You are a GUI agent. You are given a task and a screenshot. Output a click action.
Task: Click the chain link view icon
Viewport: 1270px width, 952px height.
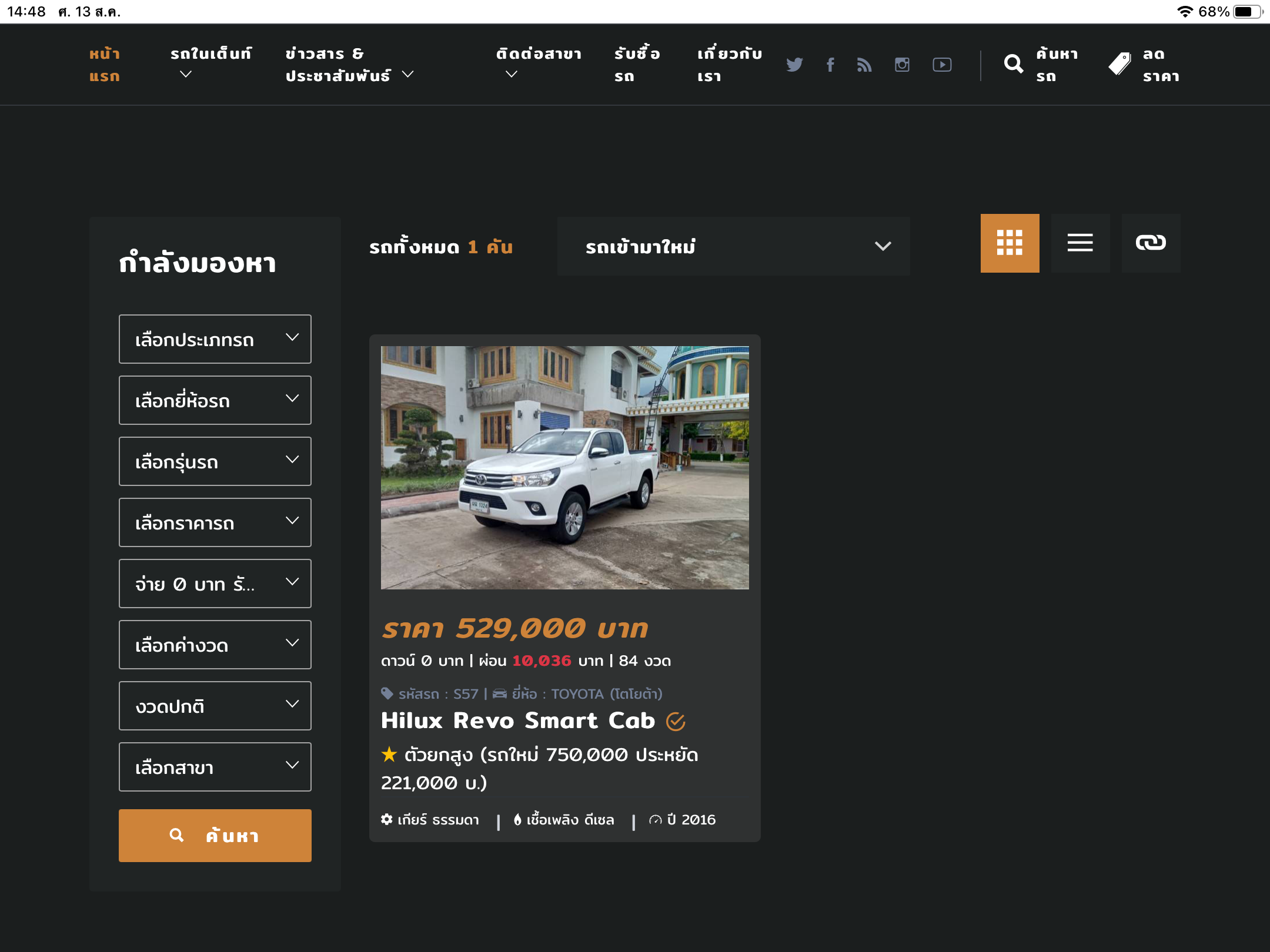coord(1151,243)
